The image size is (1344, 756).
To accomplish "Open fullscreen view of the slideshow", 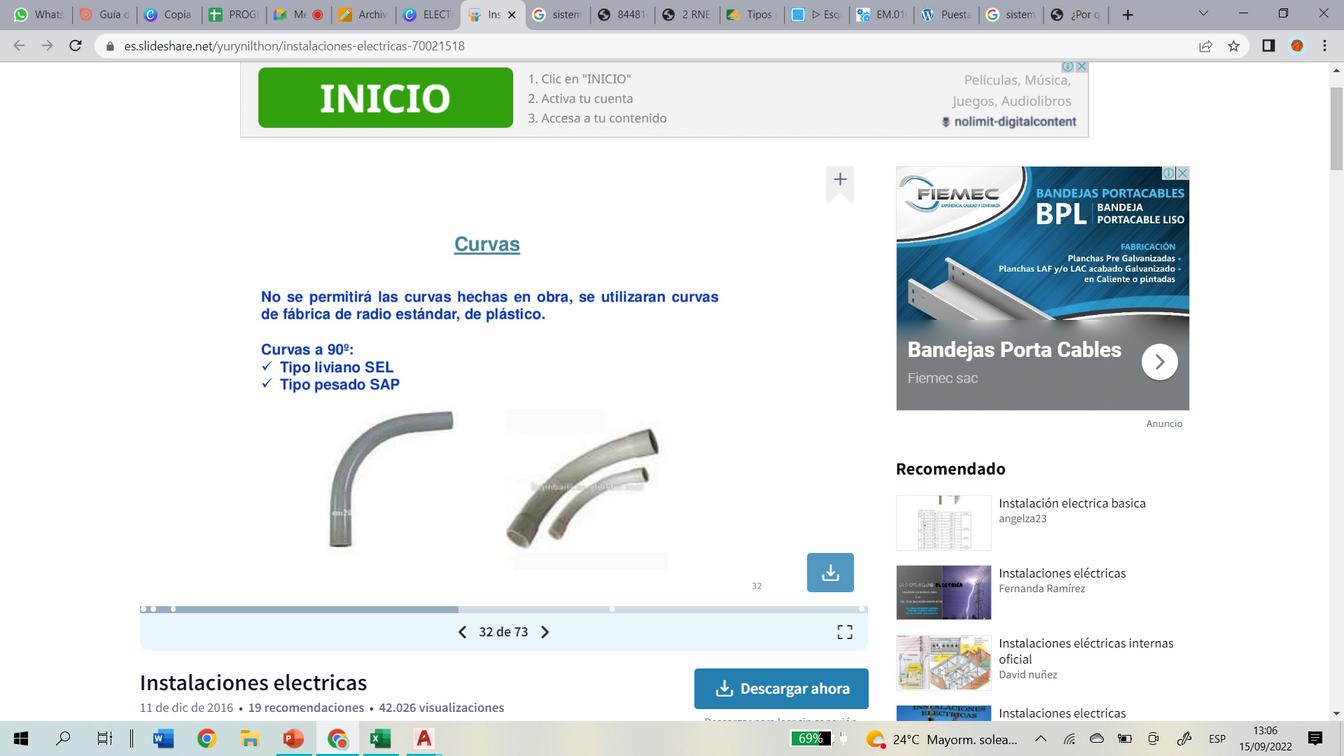I will pyautogui.click(x=845, y=632).
